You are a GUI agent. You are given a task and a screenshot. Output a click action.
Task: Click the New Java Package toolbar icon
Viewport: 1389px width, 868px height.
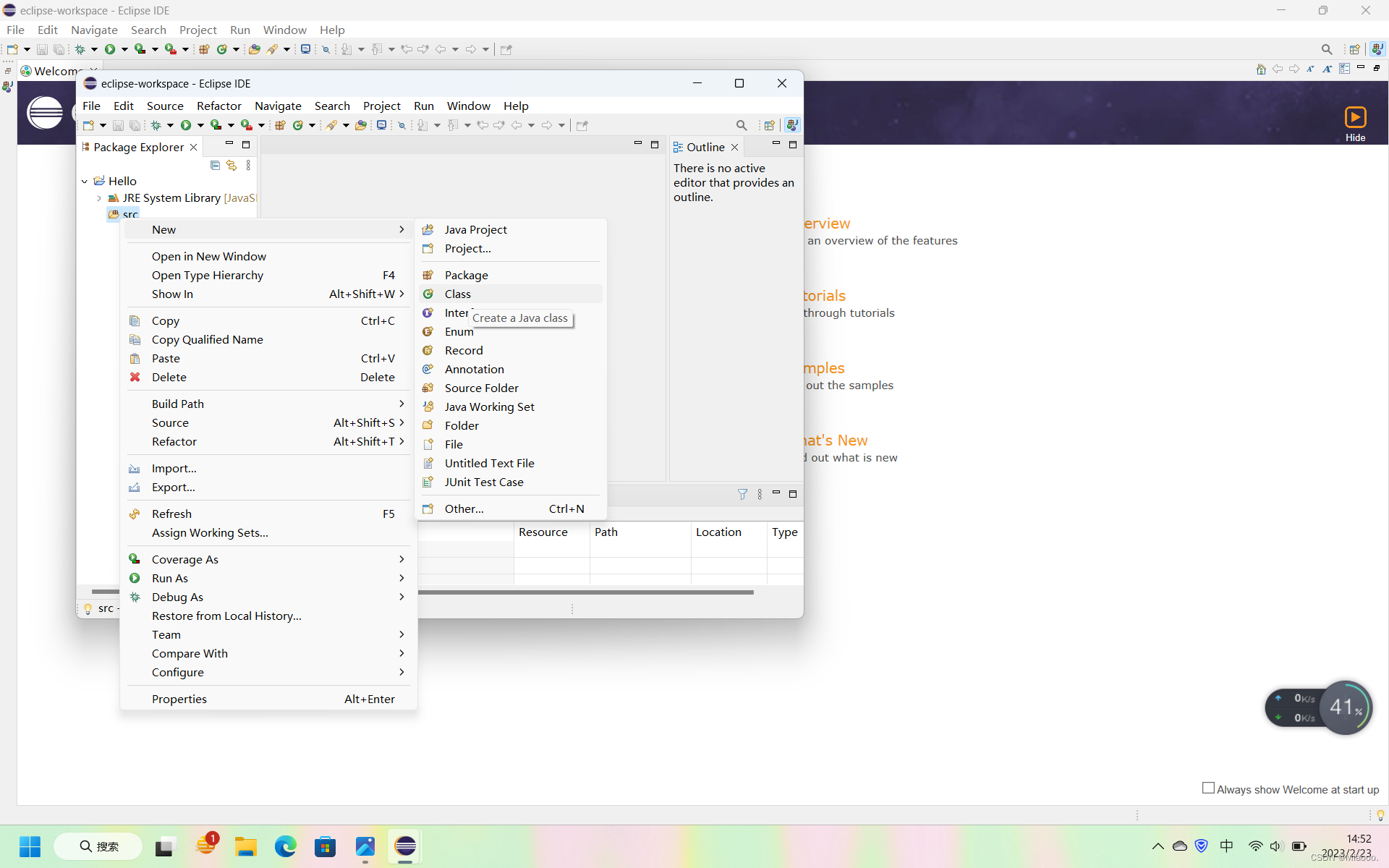(x=281, y=125)
